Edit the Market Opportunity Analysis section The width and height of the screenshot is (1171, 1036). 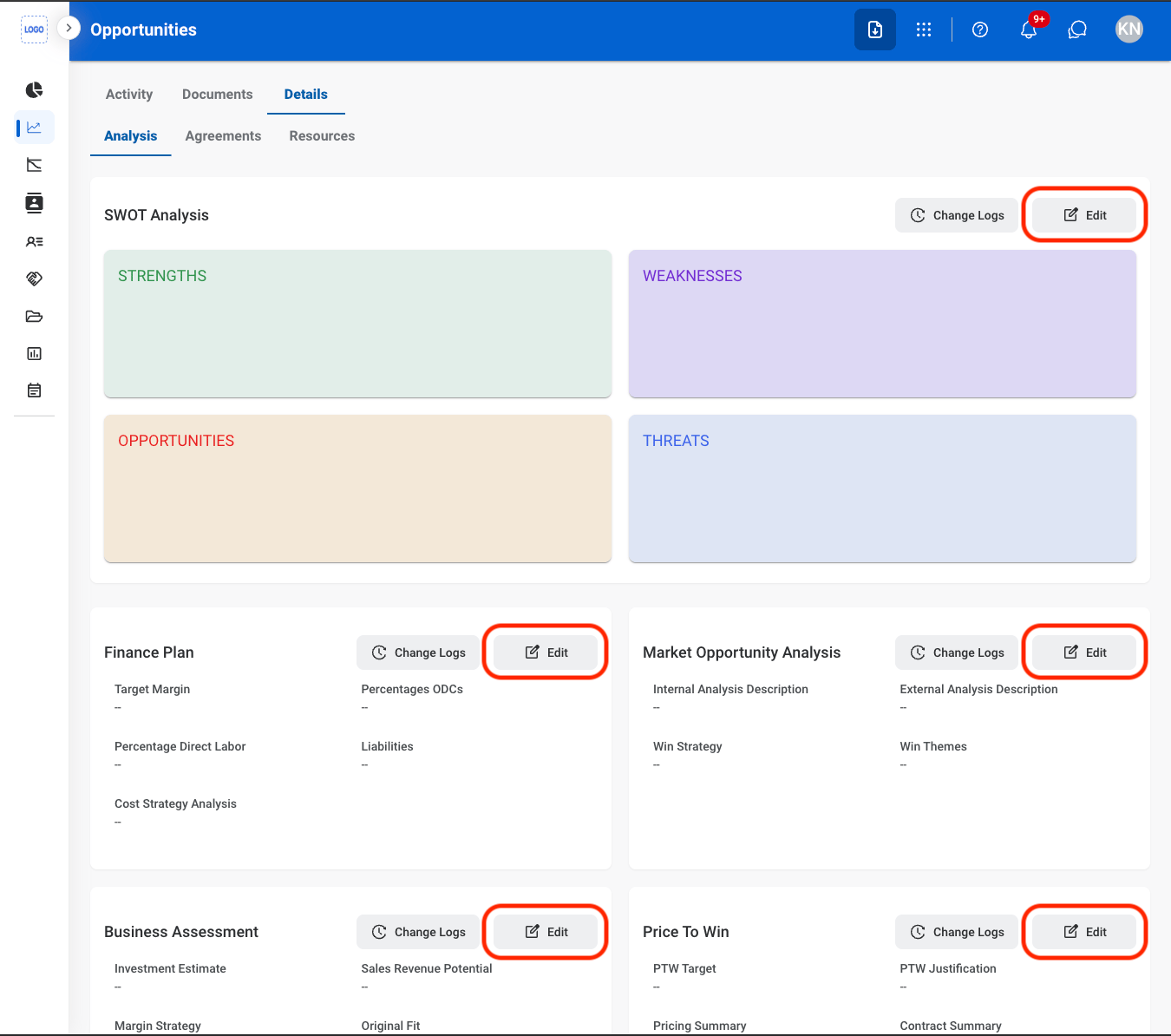(1084, 652)
